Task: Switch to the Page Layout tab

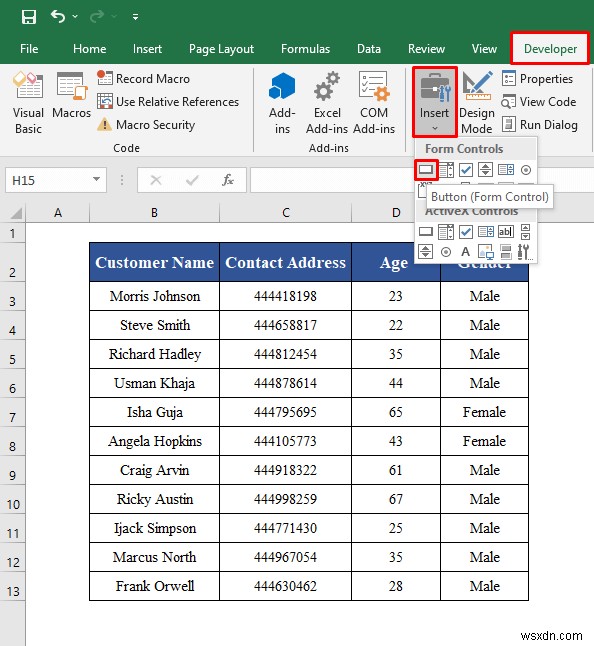Action: tap(221, 49)
